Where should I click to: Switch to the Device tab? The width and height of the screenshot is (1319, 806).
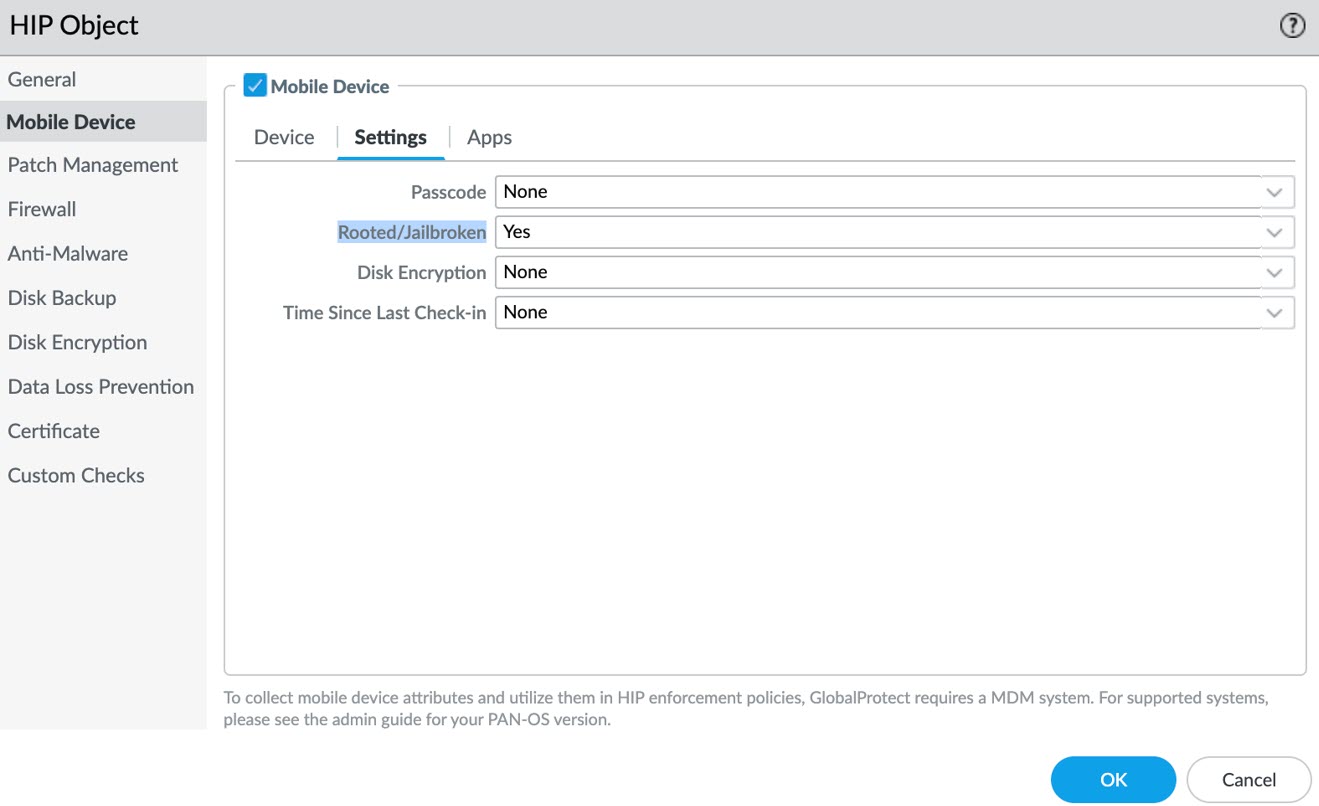[284, 137]
